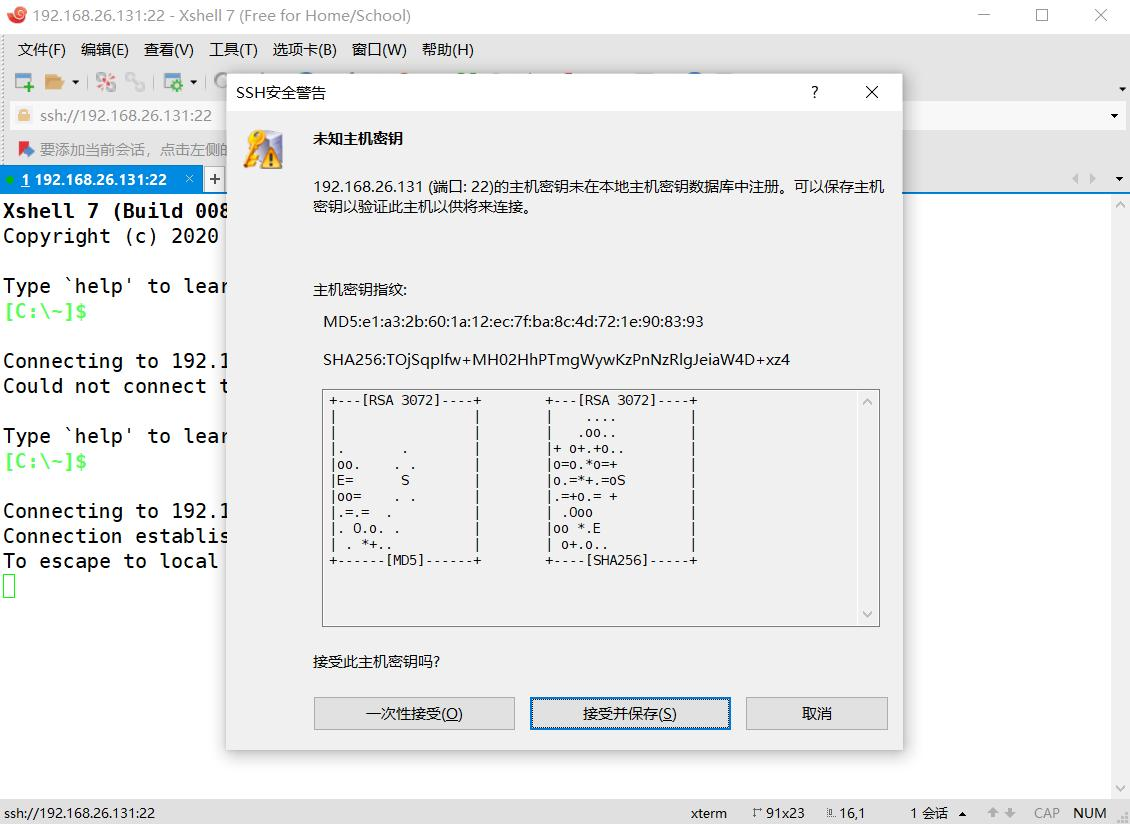The width and height of the screenshot is (1130, 824).
Task: Close the SSH安全警告 dialog
Action: tap(872, 92)
